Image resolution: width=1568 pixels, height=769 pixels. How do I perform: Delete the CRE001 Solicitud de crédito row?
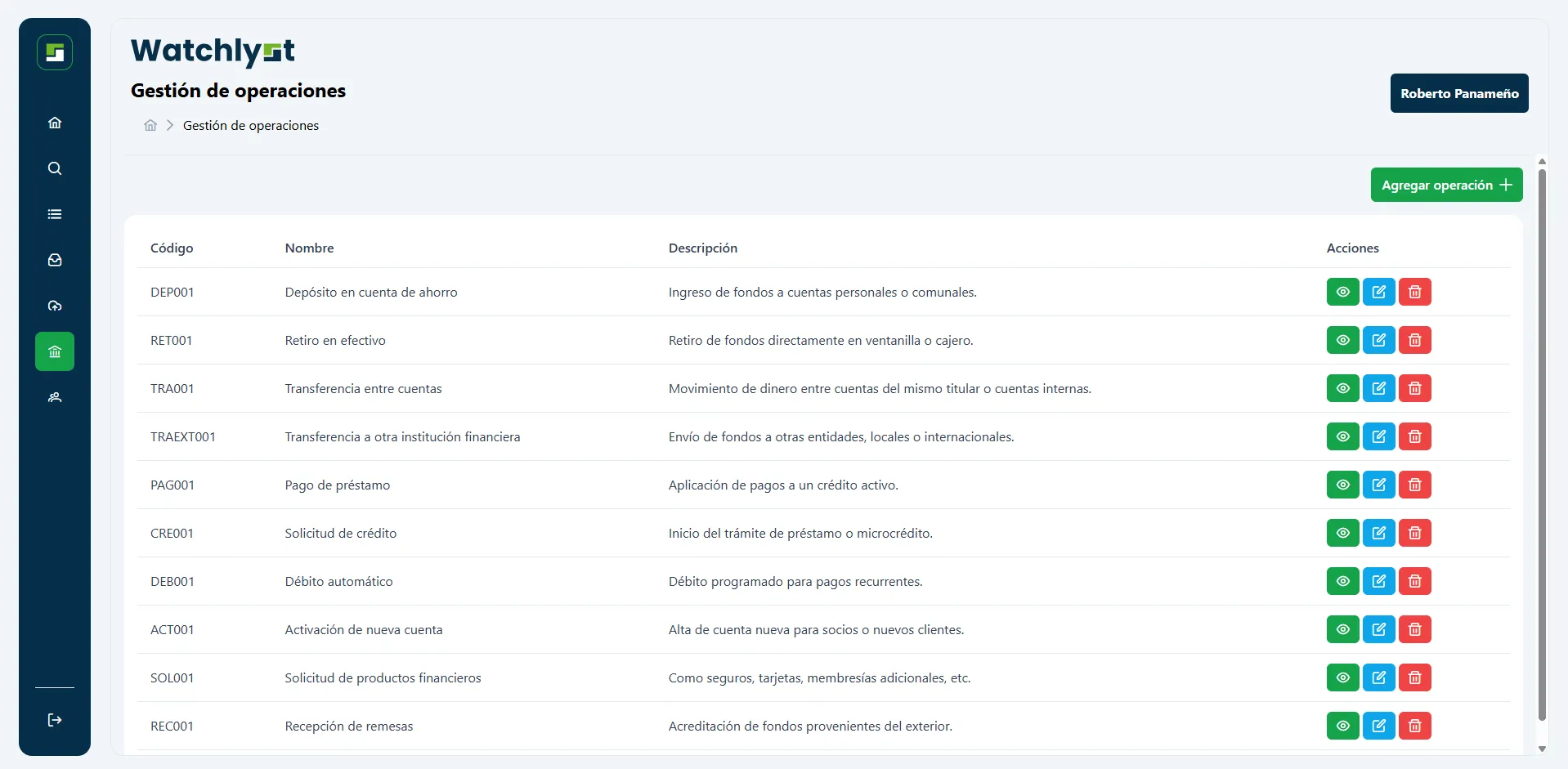1414,533
